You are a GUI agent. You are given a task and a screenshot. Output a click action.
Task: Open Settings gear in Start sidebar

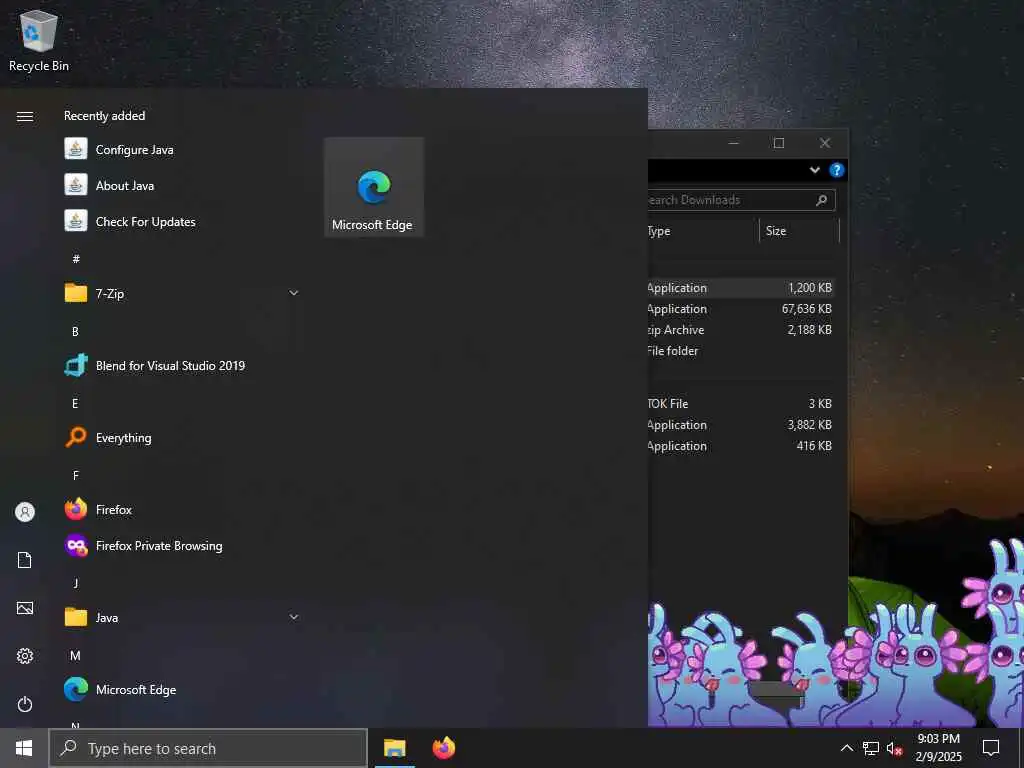(25, 656)
